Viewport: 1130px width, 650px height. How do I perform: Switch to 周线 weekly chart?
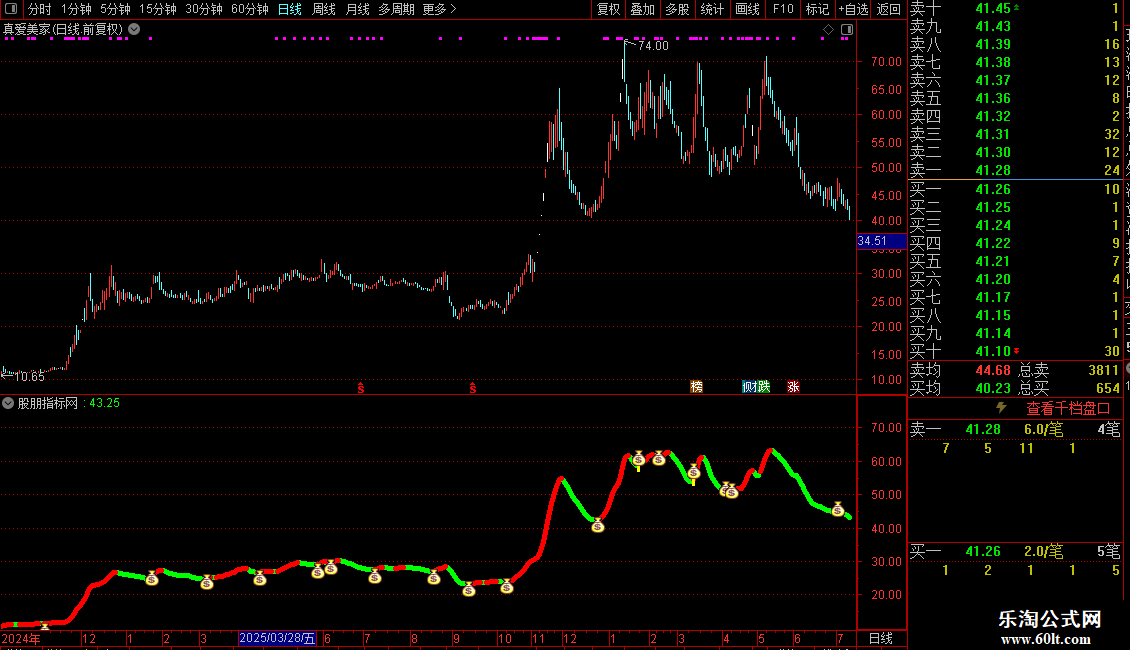click(x=324, y=9)
